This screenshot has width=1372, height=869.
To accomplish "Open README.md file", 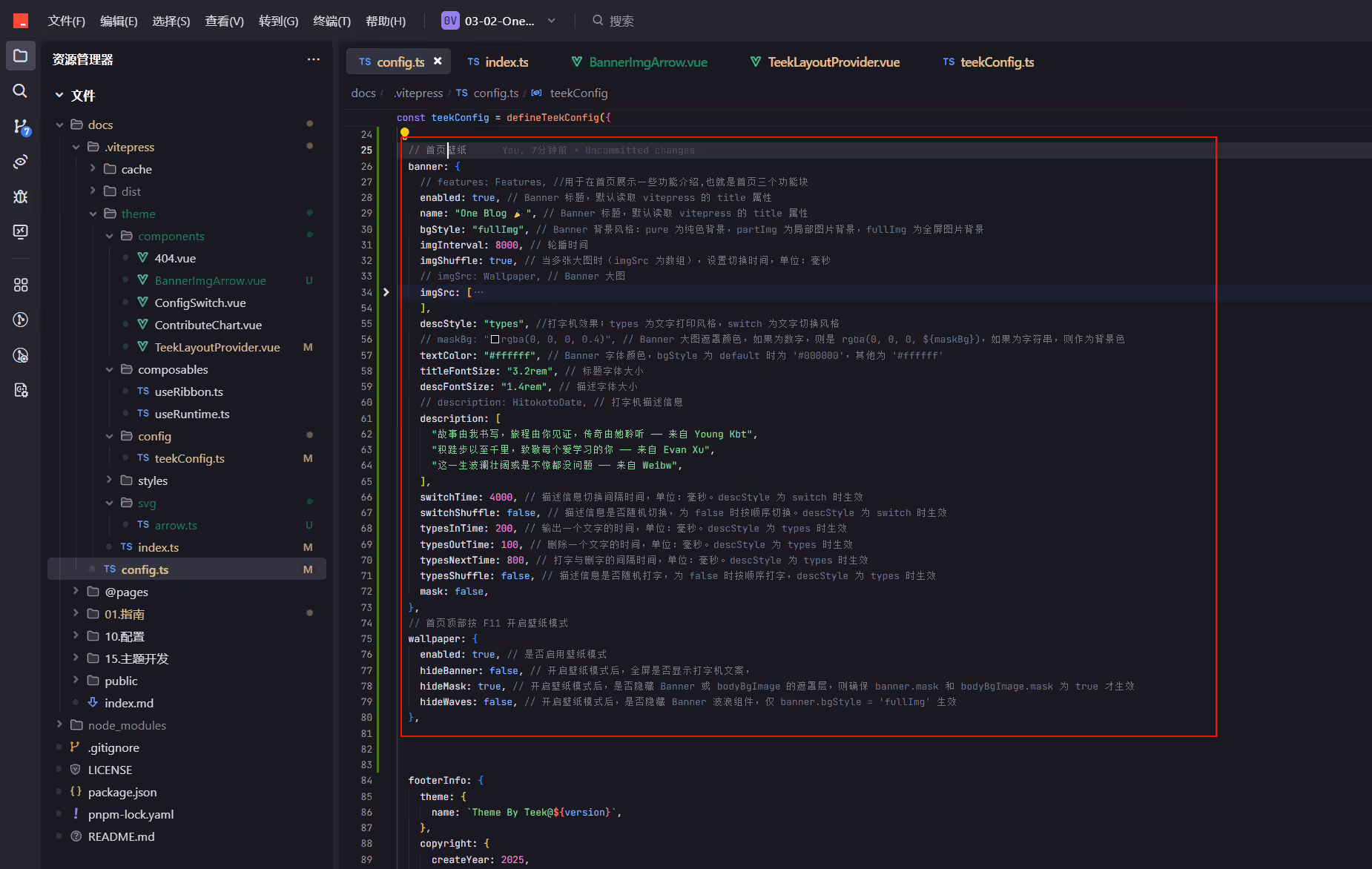I will click(121, 836).
